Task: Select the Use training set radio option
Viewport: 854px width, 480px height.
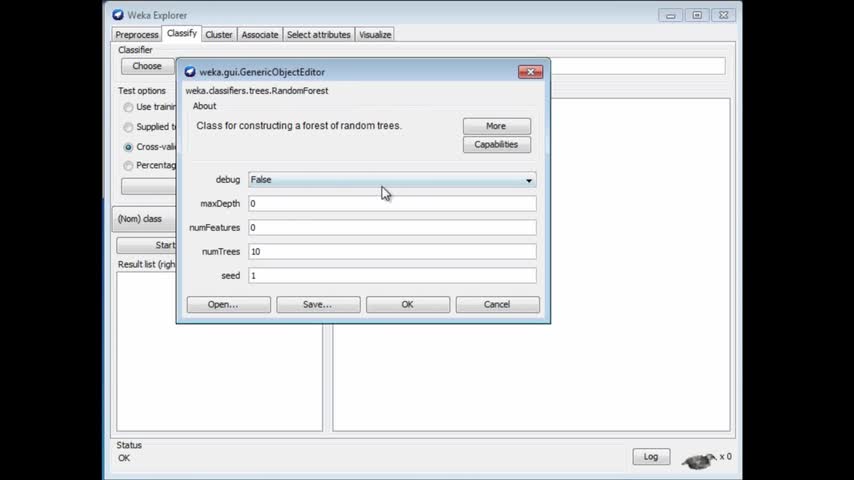Action: click(128, 107)
